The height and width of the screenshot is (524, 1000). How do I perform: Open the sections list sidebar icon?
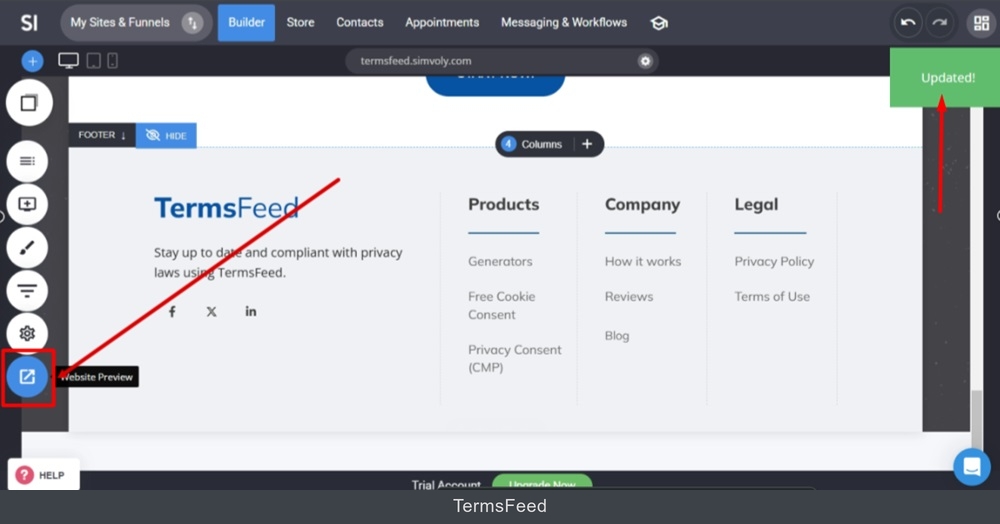click(x=27, y=161)
